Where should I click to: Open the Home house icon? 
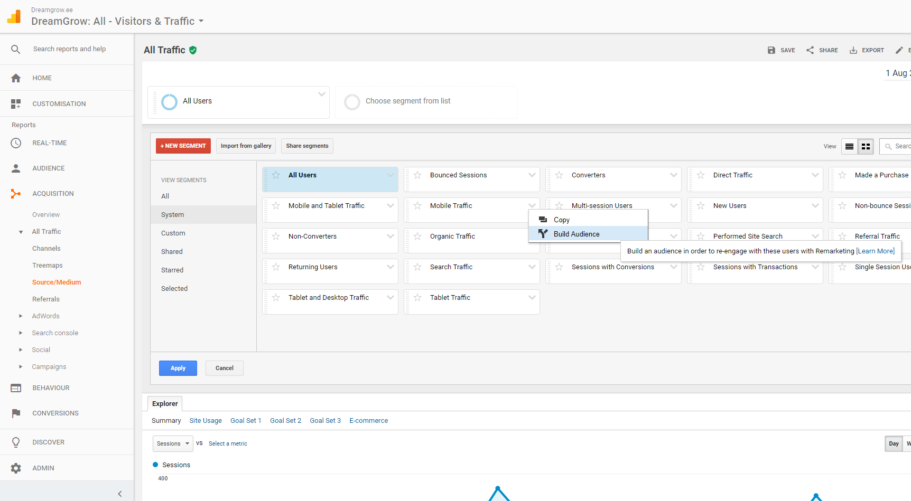pyautogui.click(x=16, y=78)
